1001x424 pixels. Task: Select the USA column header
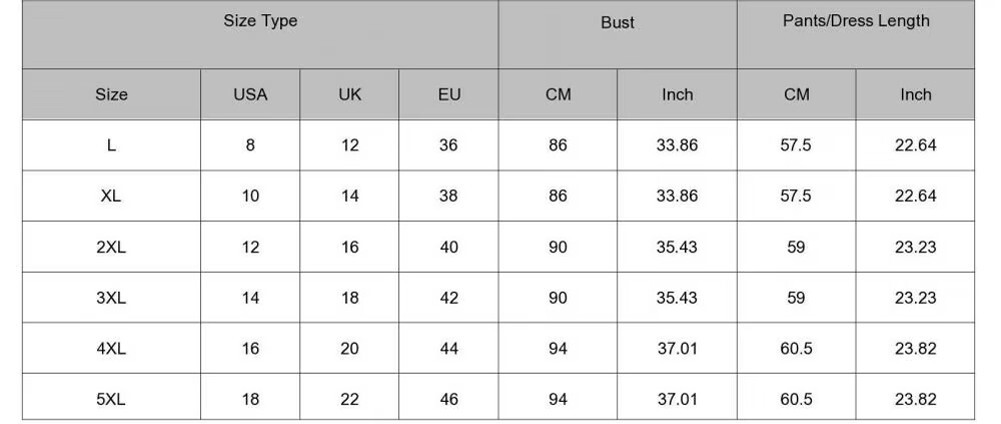tap(250, 95)
